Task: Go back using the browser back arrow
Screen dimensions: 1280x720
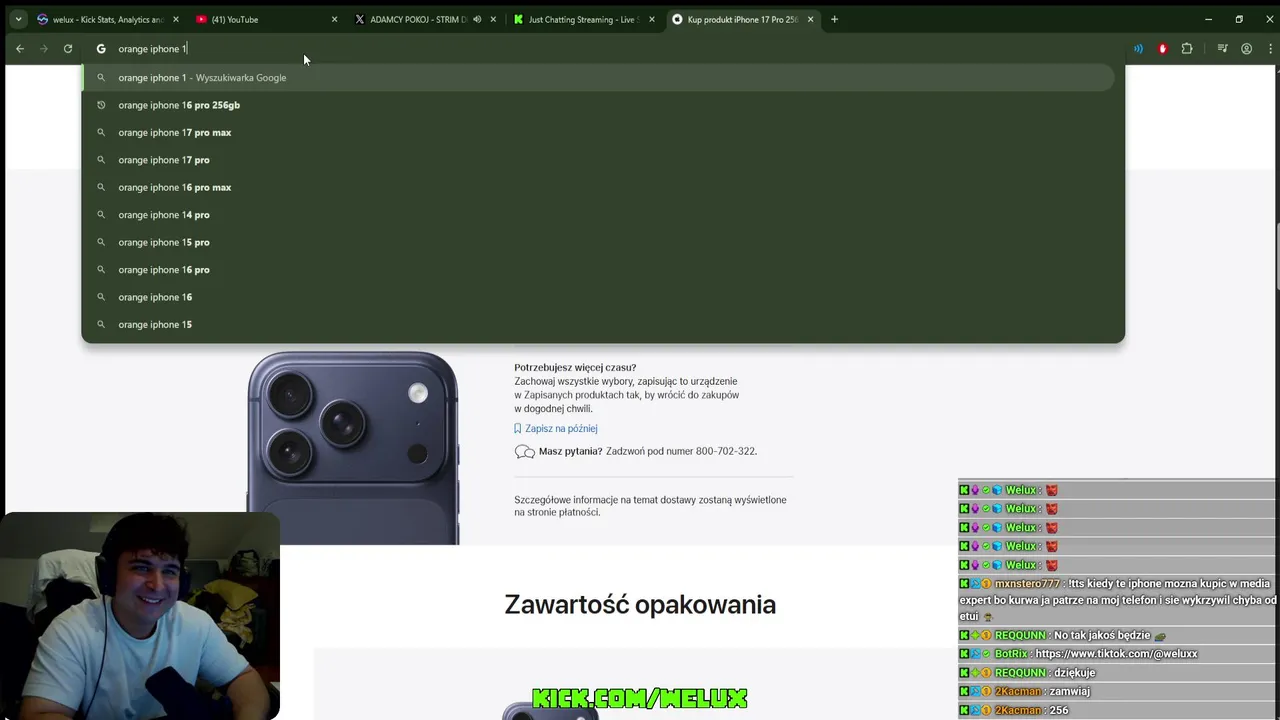Action: (20, 48)
